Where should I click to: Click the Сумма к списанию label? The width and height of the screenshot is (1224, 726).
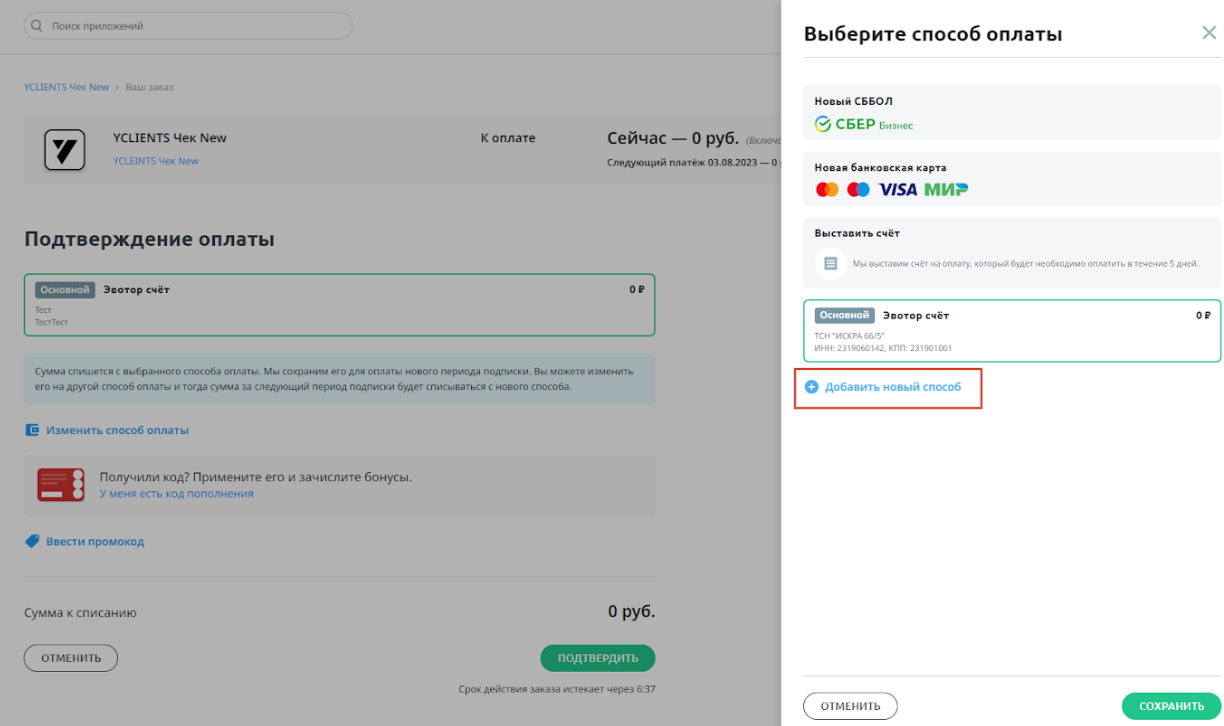pos(80,613)
